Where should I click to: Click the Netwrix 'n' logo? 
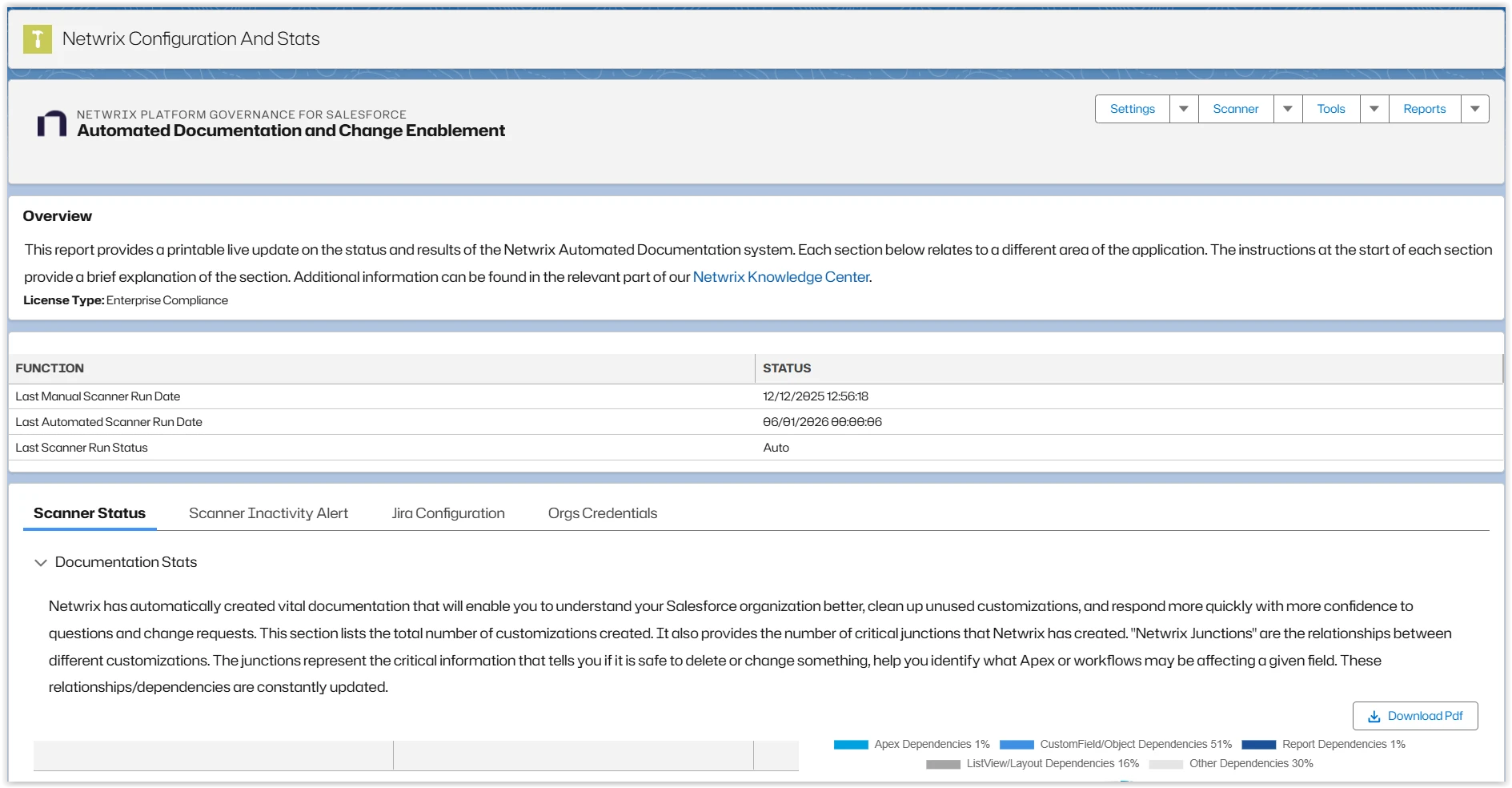[x=52, y=123]
